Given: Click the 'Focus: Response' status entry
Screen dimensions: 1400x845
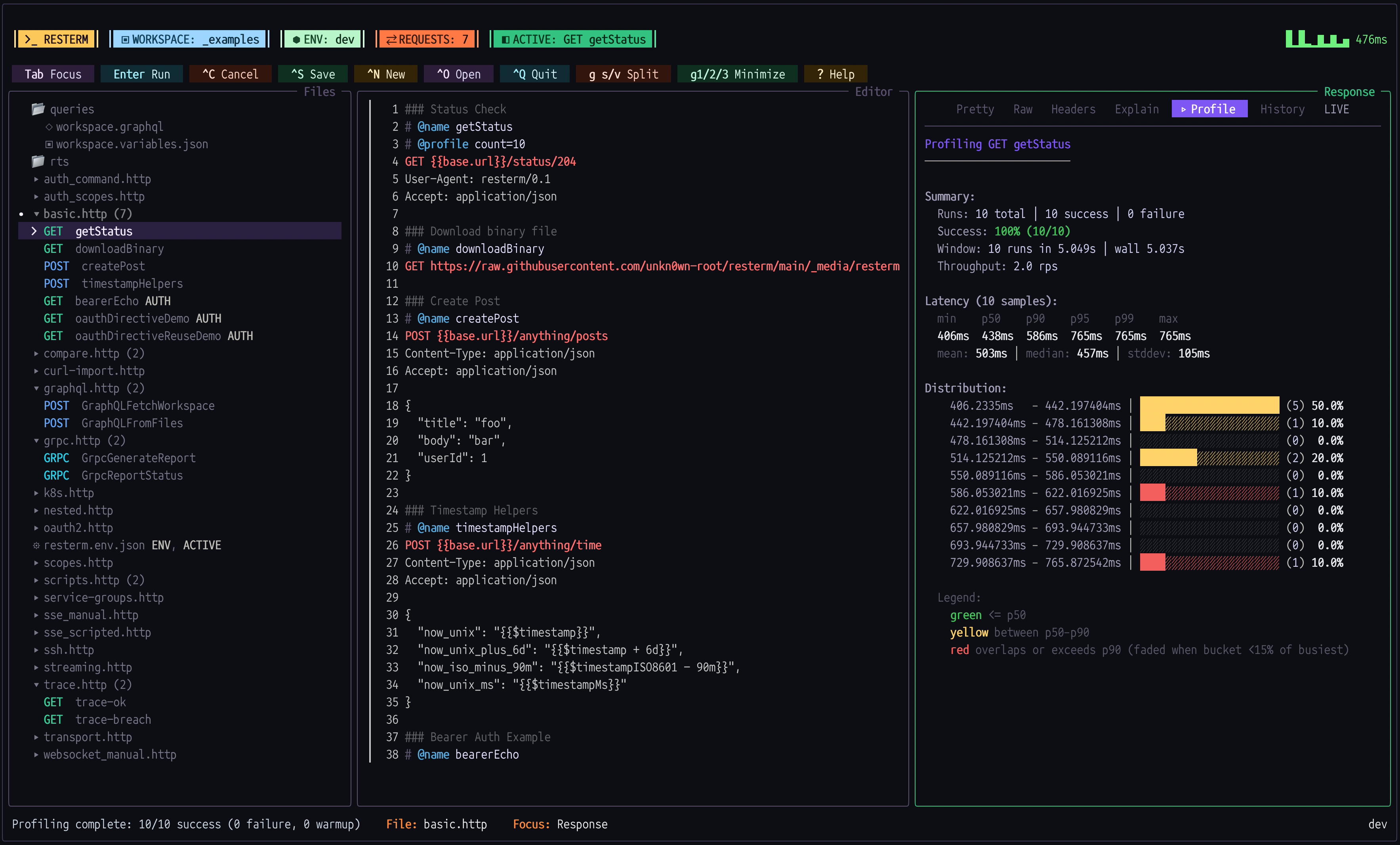Looking at the screenshot, I should pos(560,824).
